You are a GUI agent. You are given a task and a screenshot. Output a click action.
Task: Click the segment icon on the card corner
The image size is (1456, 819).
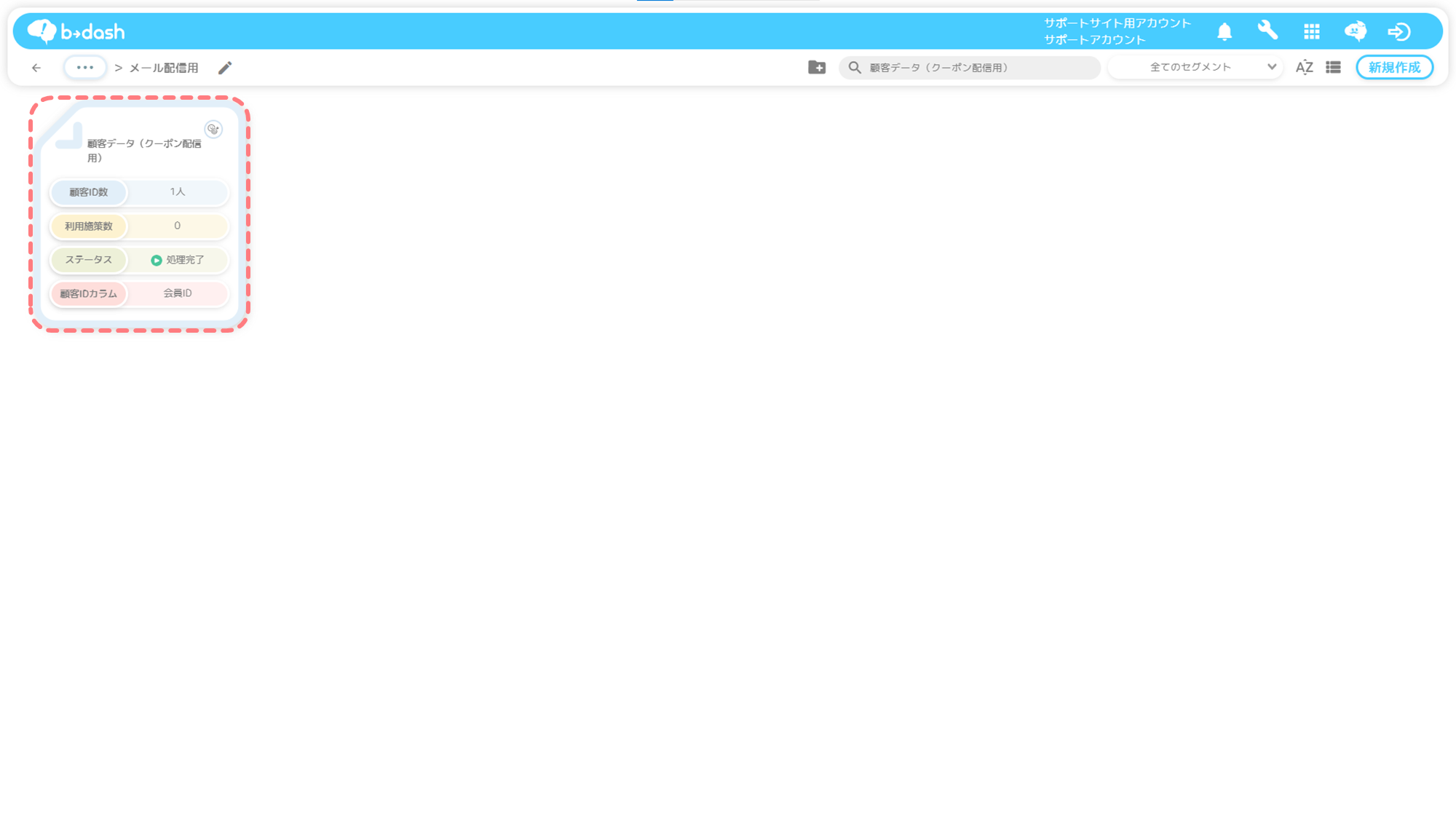click(213, 129)
